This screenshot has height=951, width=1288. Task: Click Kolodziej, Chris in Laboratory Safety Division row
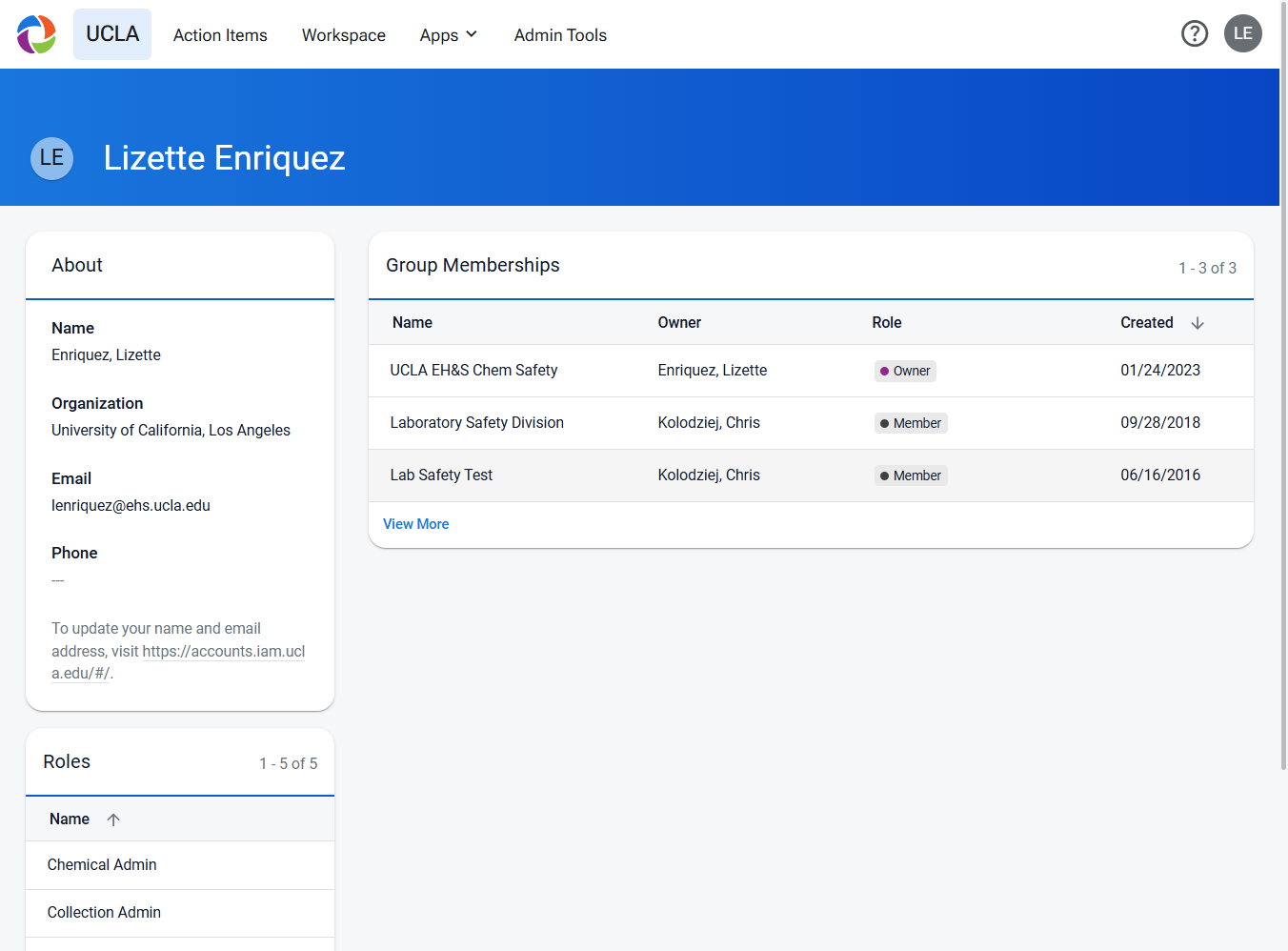tap(709, 423)
